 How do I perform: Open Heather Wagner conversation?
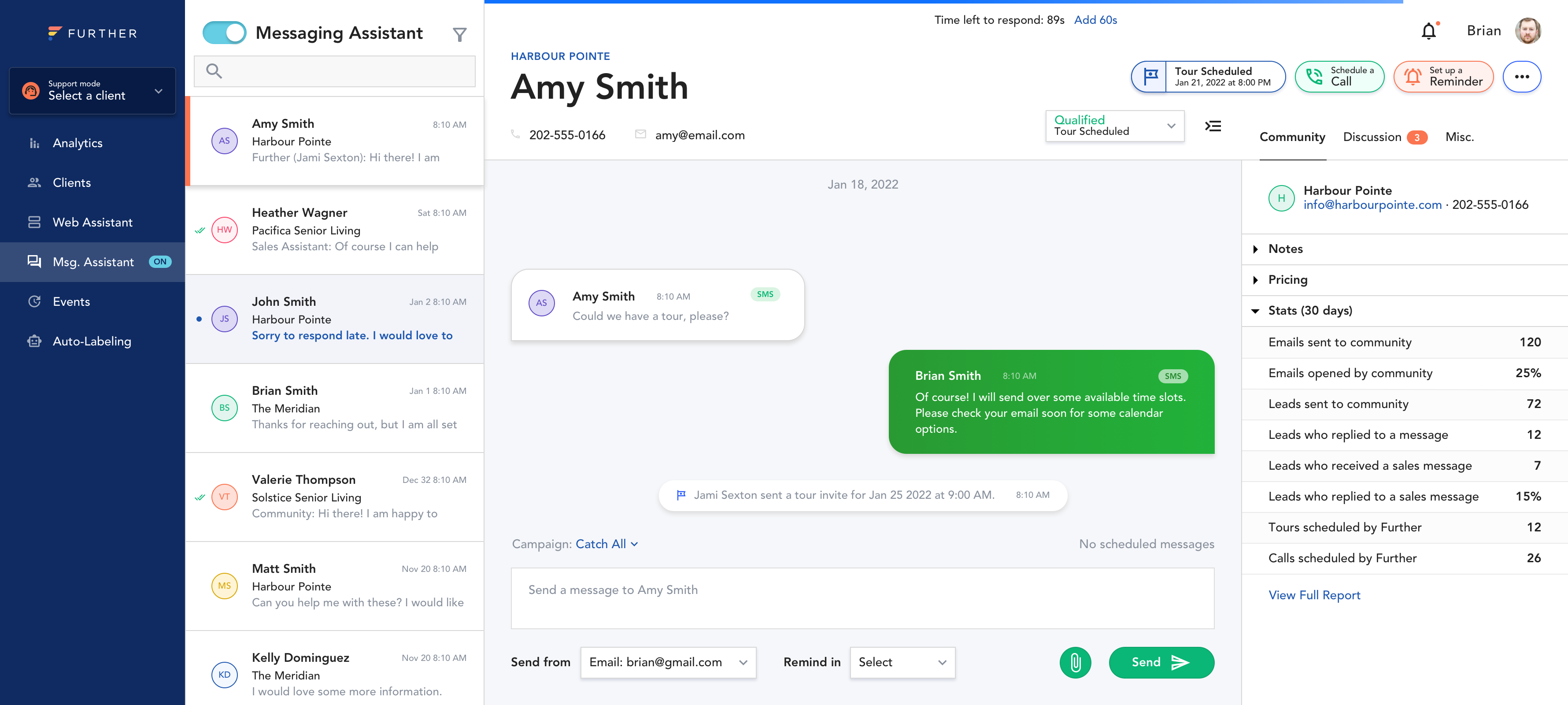(334, 230)
